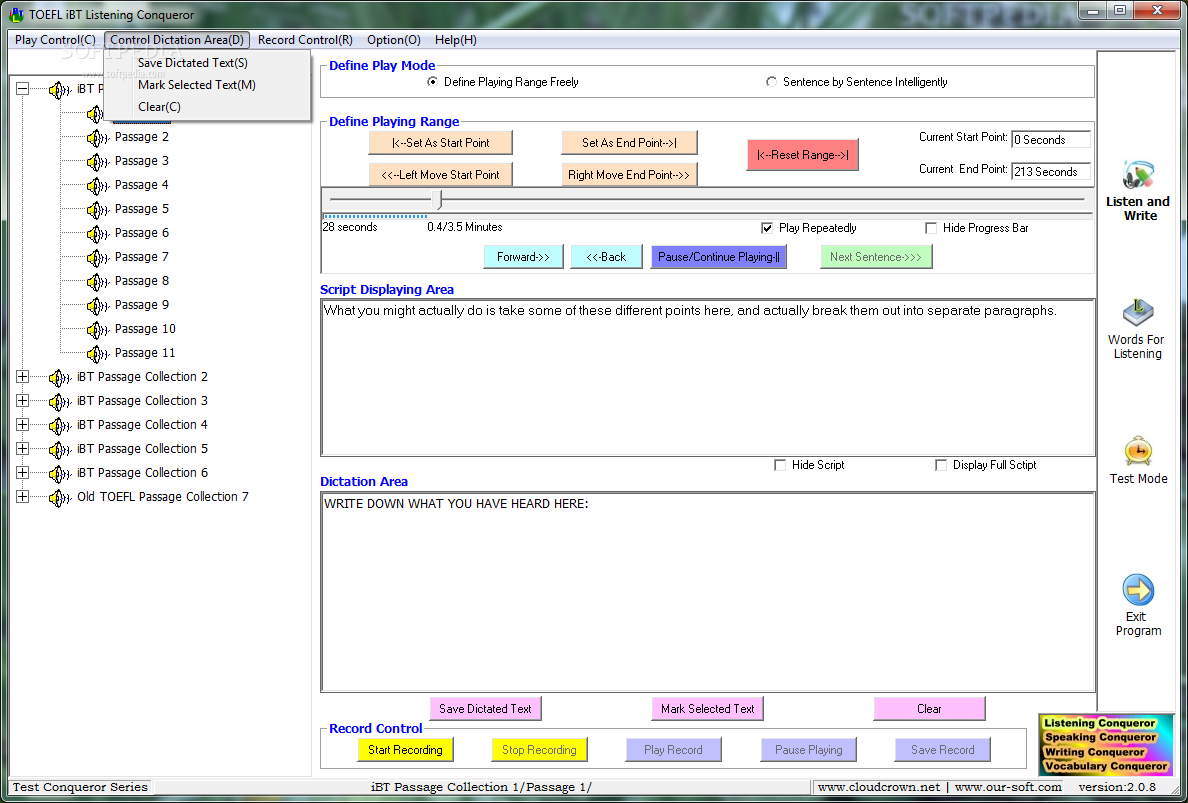Select Passage 5 in the tree
This screenshot has height=803, width=1188.
click(142, 209)
